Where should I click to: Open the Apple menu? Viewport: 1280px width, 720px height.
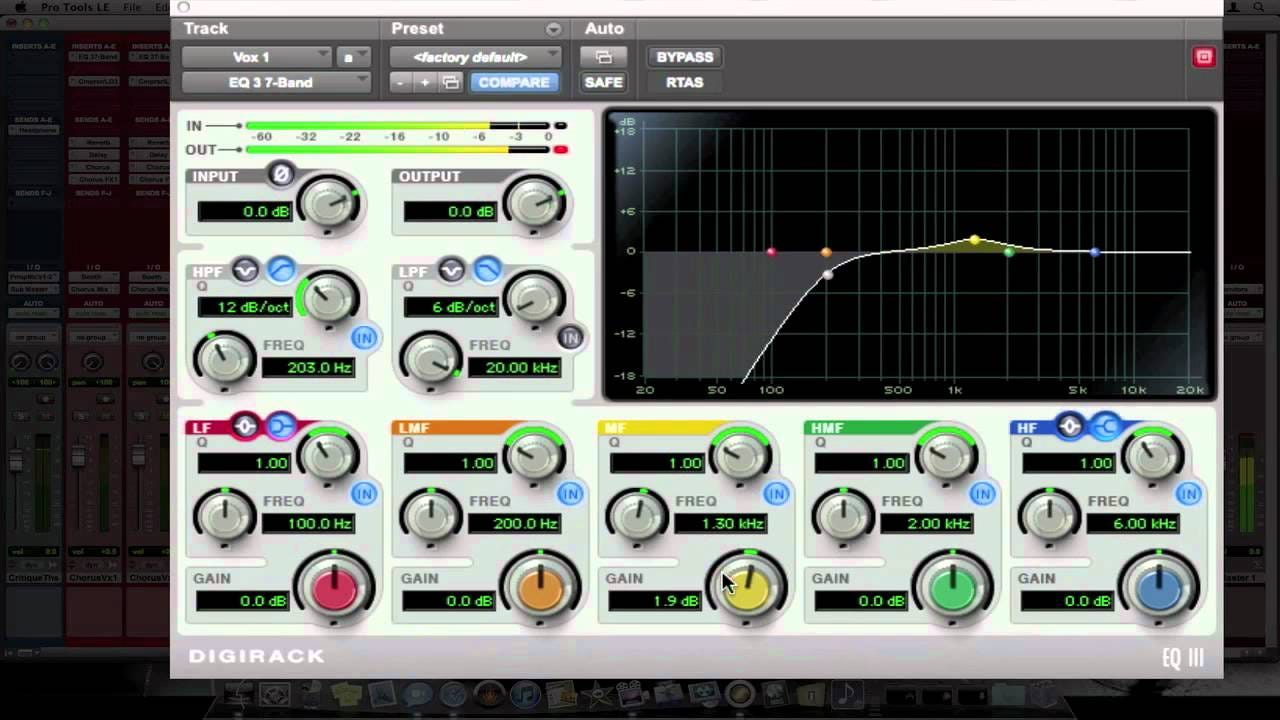20,7
